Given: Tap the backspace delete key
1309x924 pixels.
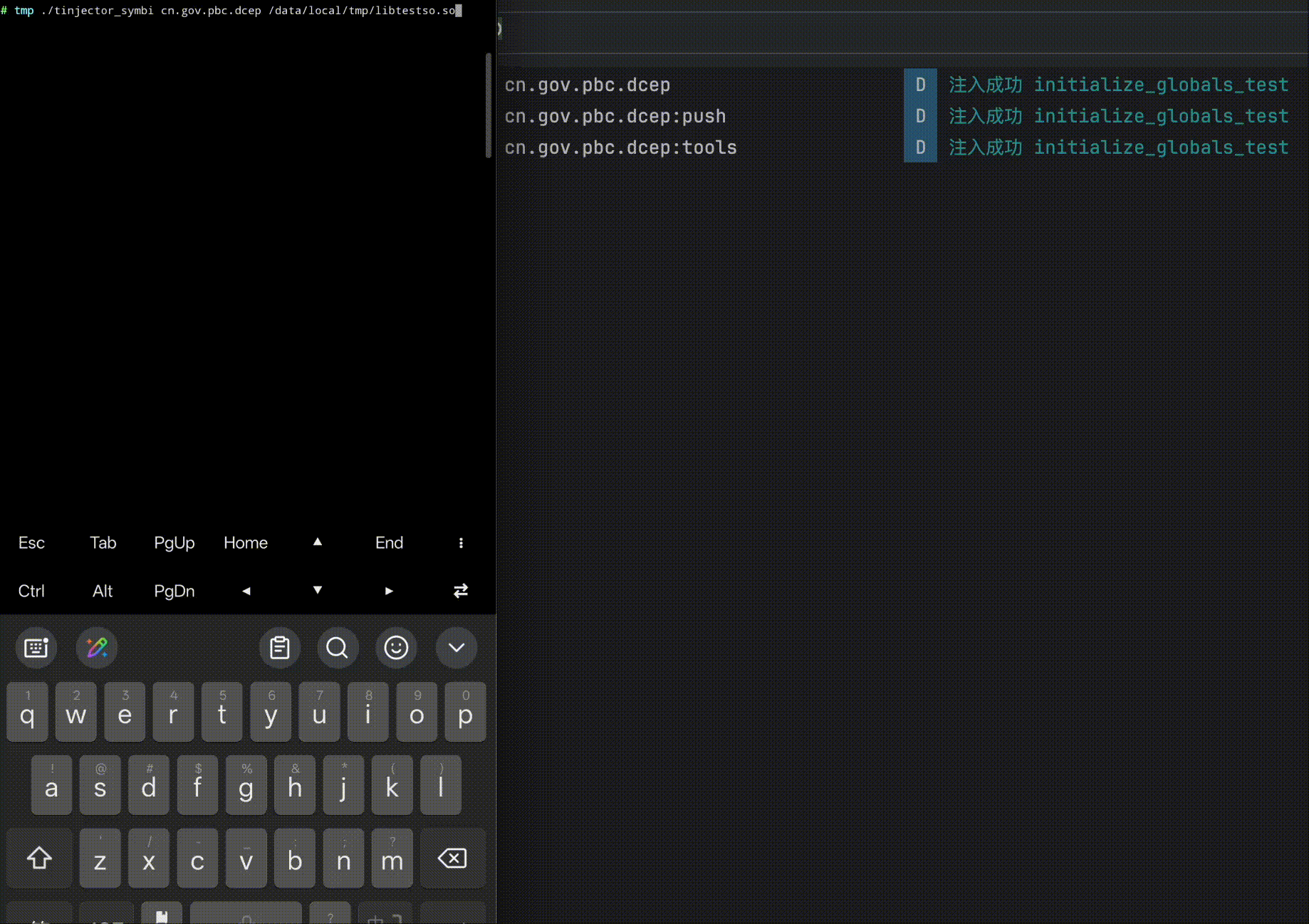Looking at the screenshot, I should pos(453,858).
